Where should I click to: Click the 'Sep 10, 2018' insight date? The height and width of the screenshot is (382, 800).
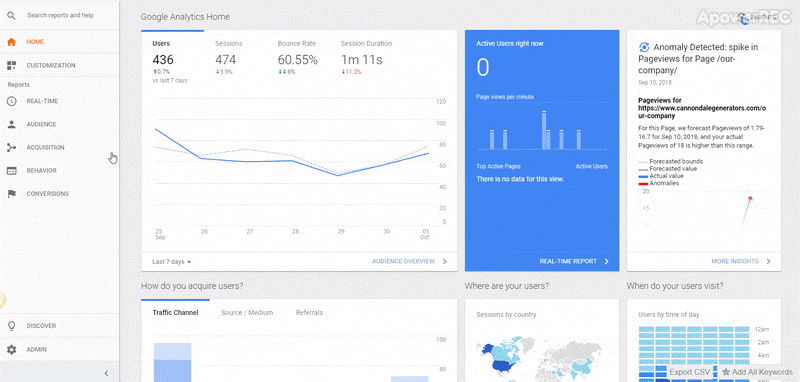[655, 83]
